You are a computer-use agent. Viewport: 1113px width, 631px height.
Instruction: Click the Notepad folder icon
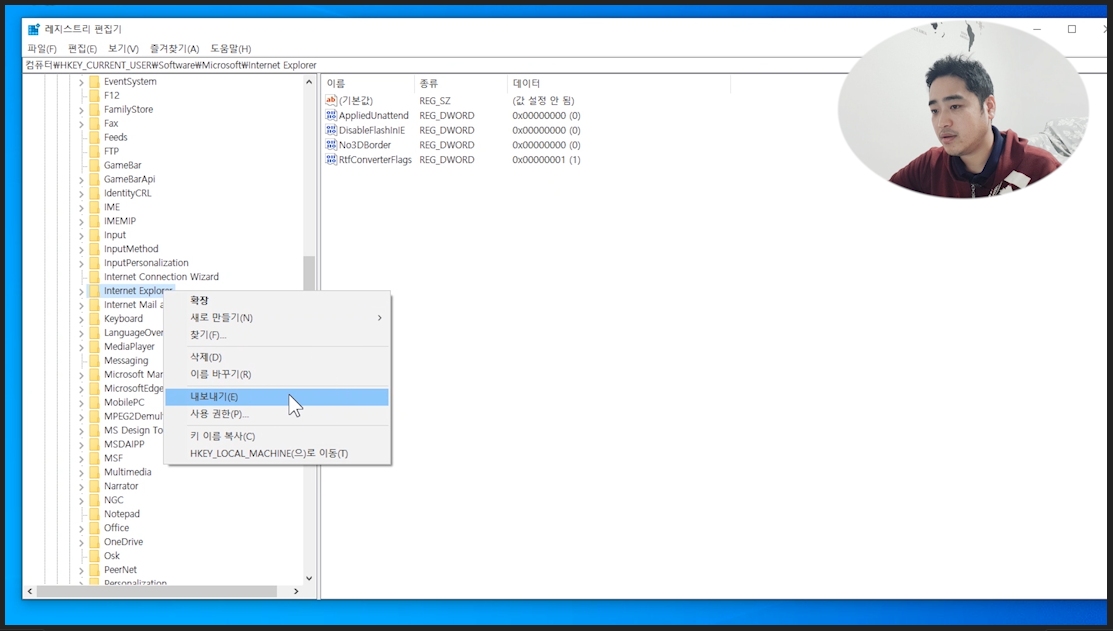click(x=94, y=514)
